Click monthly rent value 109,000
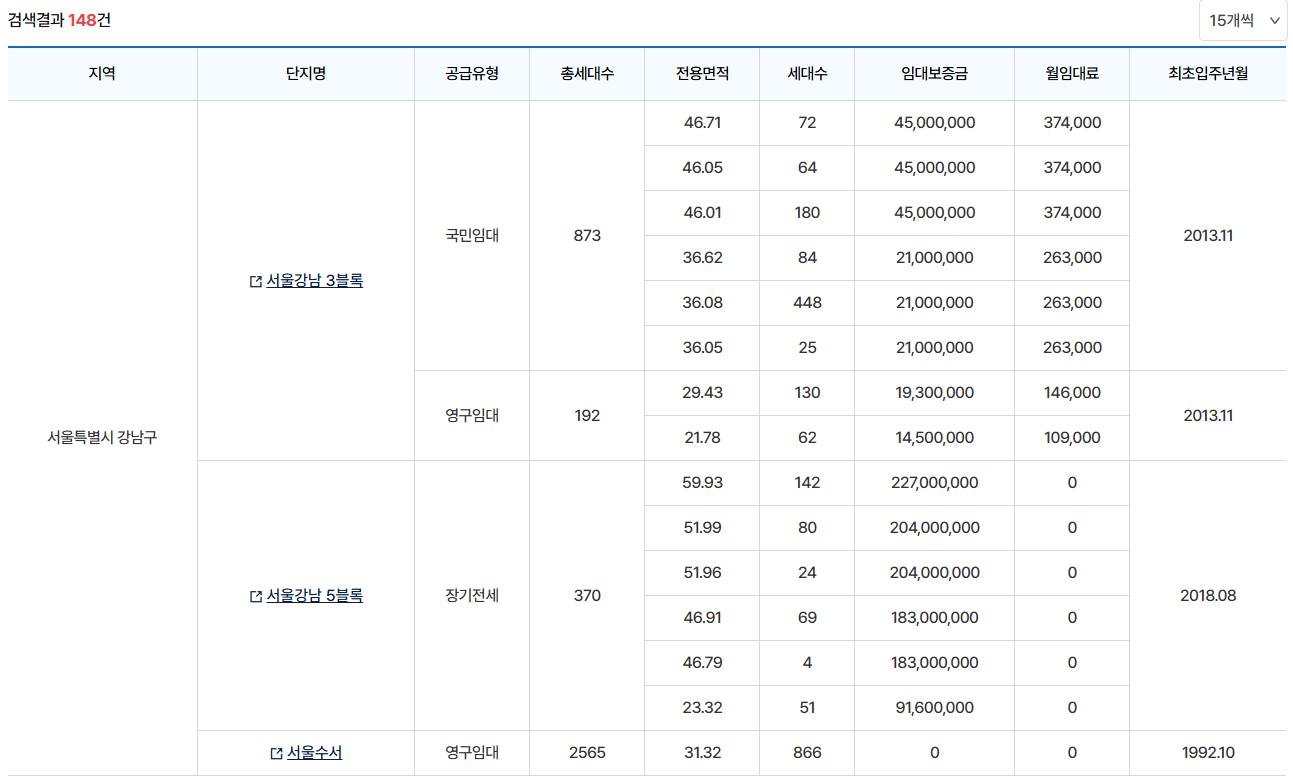This screenshot has height=784, width=1293. (x=1072, y=438)
